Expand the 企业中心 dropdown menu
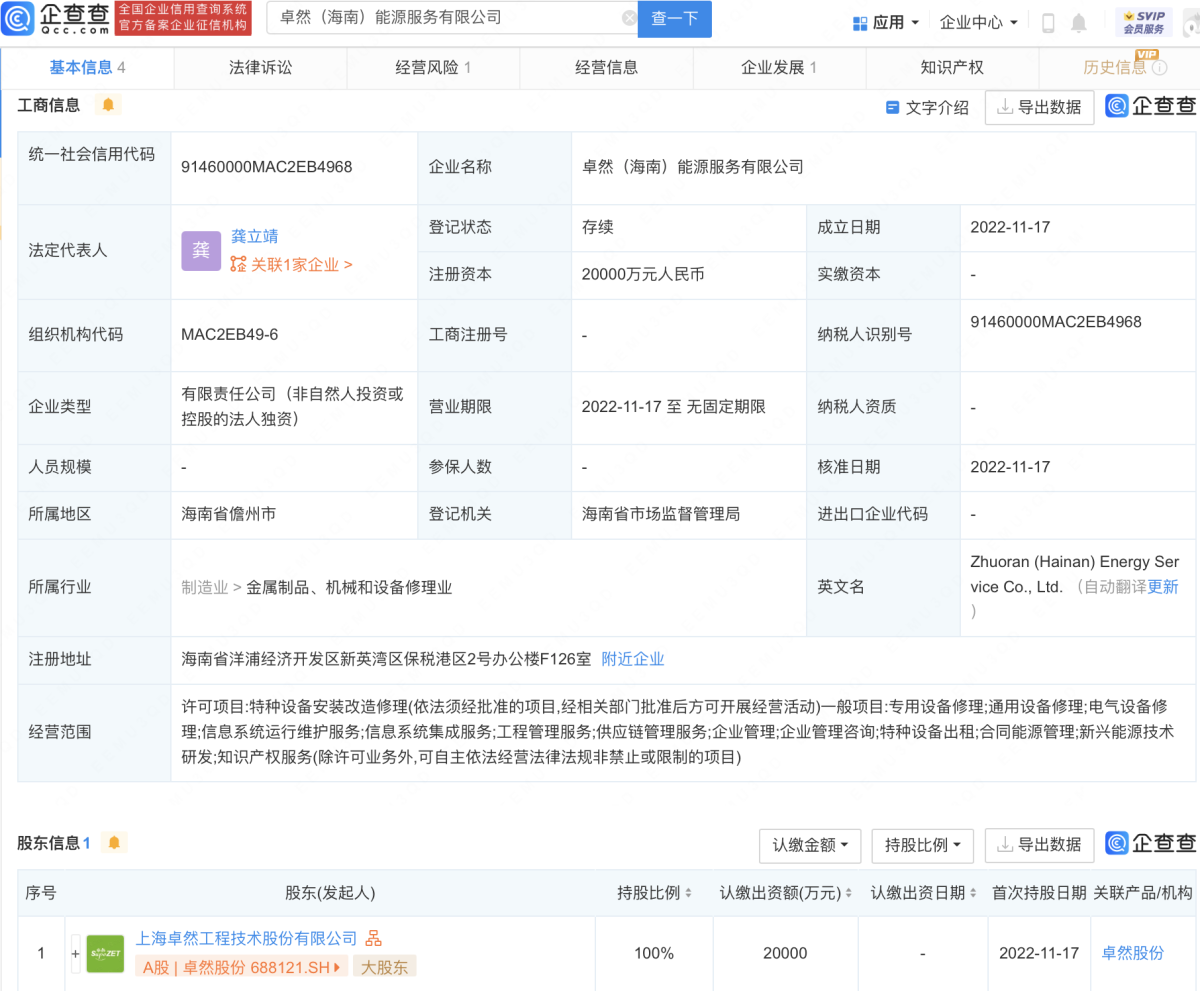The width and height of the screenshot is (1200, 991). (979, 22)
